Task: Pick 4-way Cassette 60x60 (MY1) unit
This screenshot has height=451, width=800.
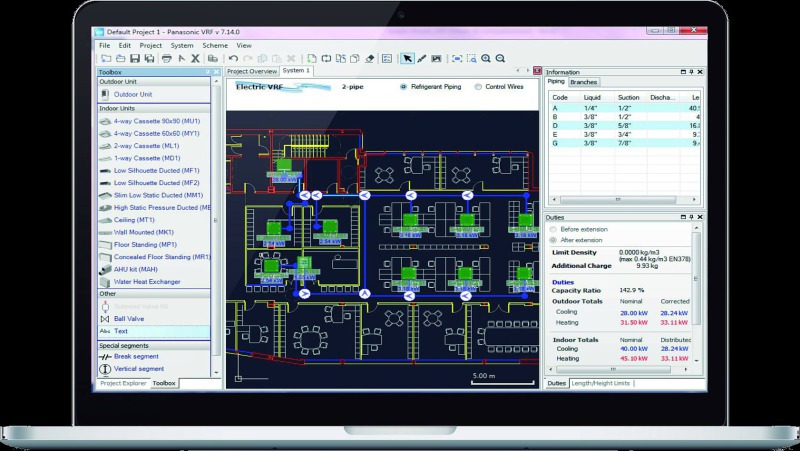Action: (x=156, y=134)
